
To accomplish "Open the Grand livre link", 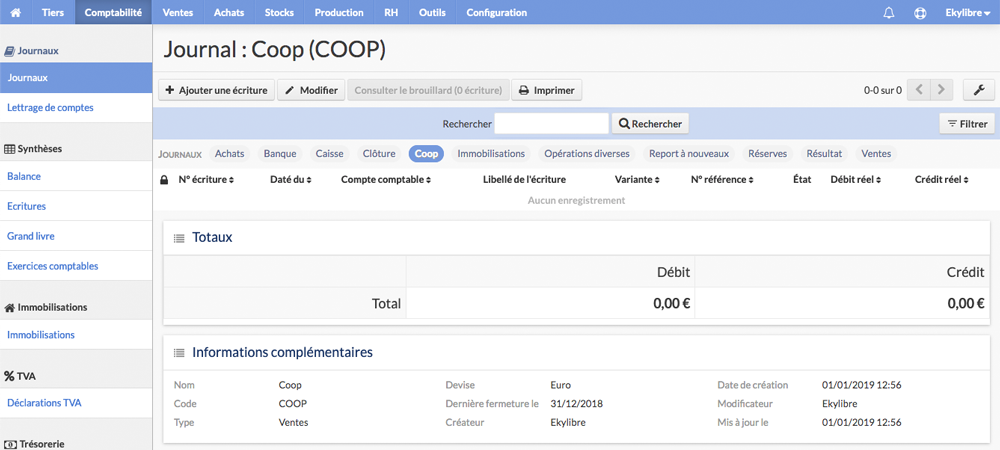I will (76, 236).
